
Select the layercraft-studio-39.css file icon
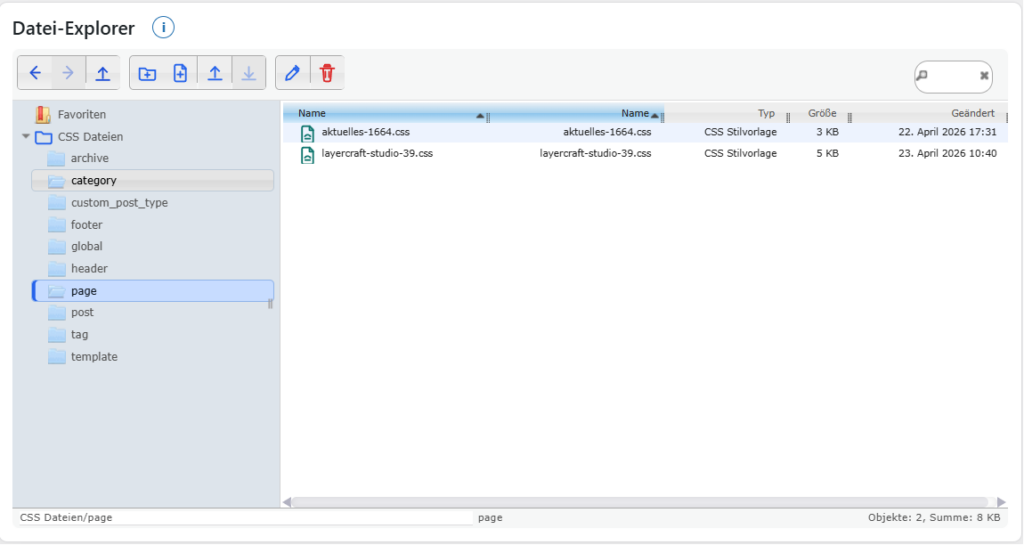click(x=307, y=155)
